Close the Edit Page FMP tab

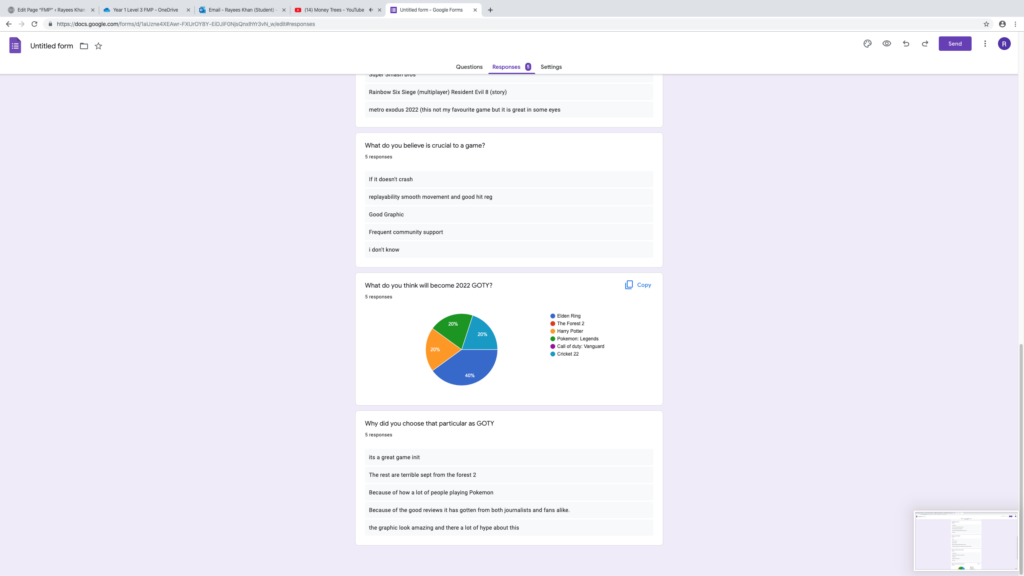92,10
